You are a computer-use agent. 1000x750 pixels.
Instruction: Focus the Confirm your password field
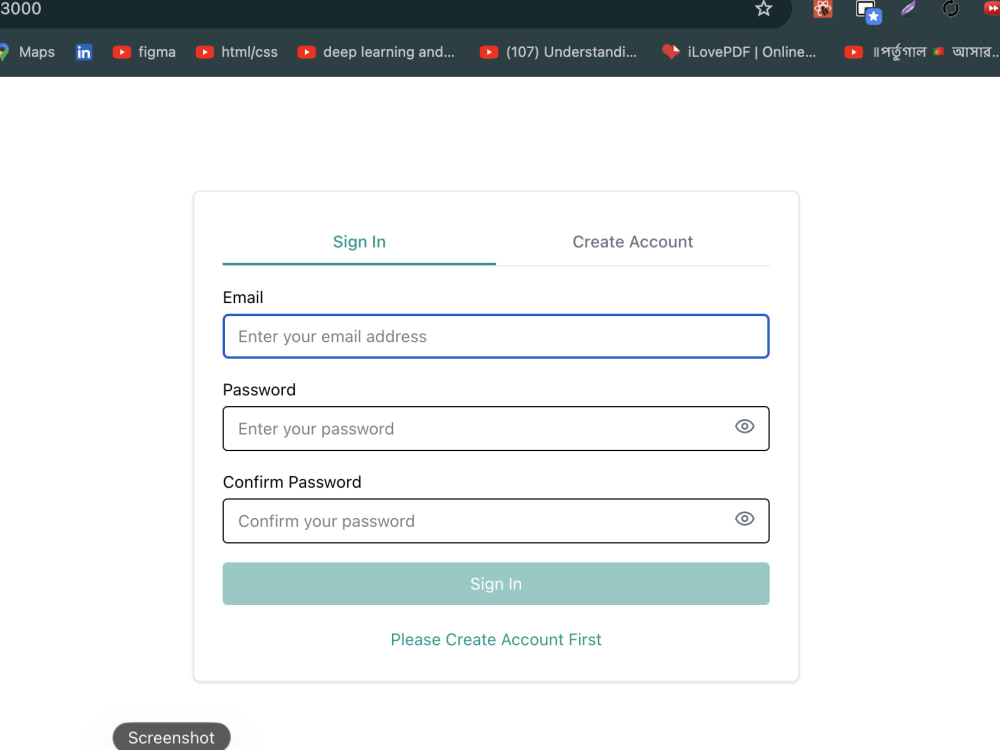[x=496, y=521]
